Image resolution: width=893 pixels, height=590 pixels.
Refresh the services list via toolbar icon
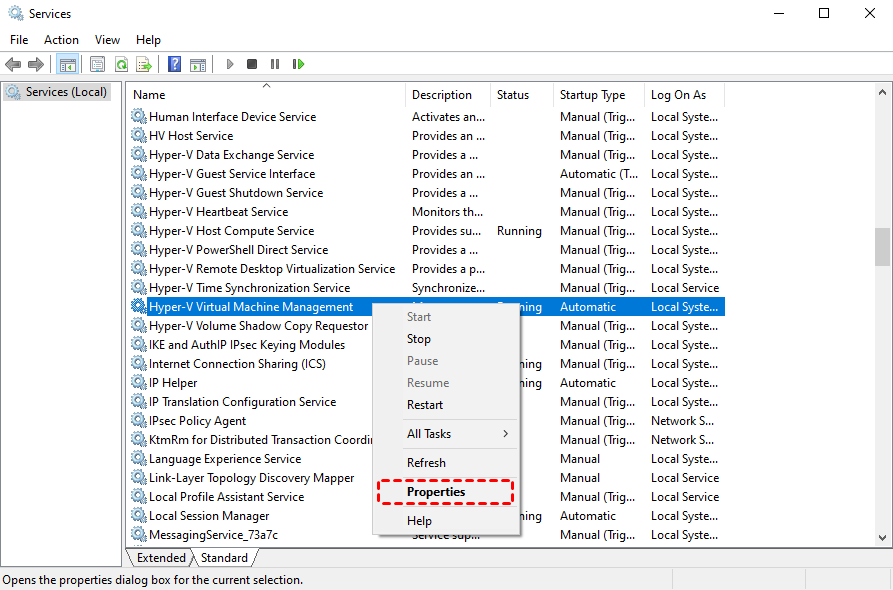point(121,63)
